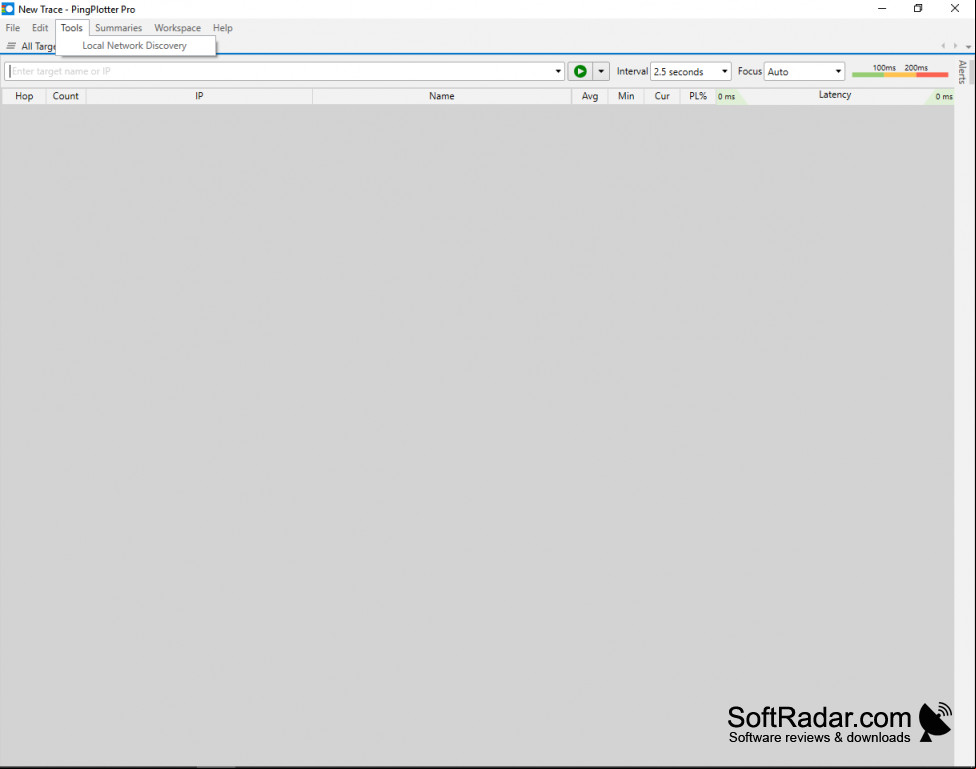Start the trace with the green play button

tap(580, 72)
